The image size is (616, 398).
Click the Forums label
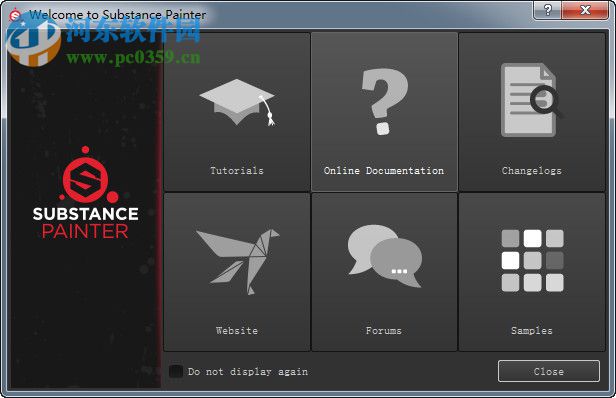pos(384,331)
